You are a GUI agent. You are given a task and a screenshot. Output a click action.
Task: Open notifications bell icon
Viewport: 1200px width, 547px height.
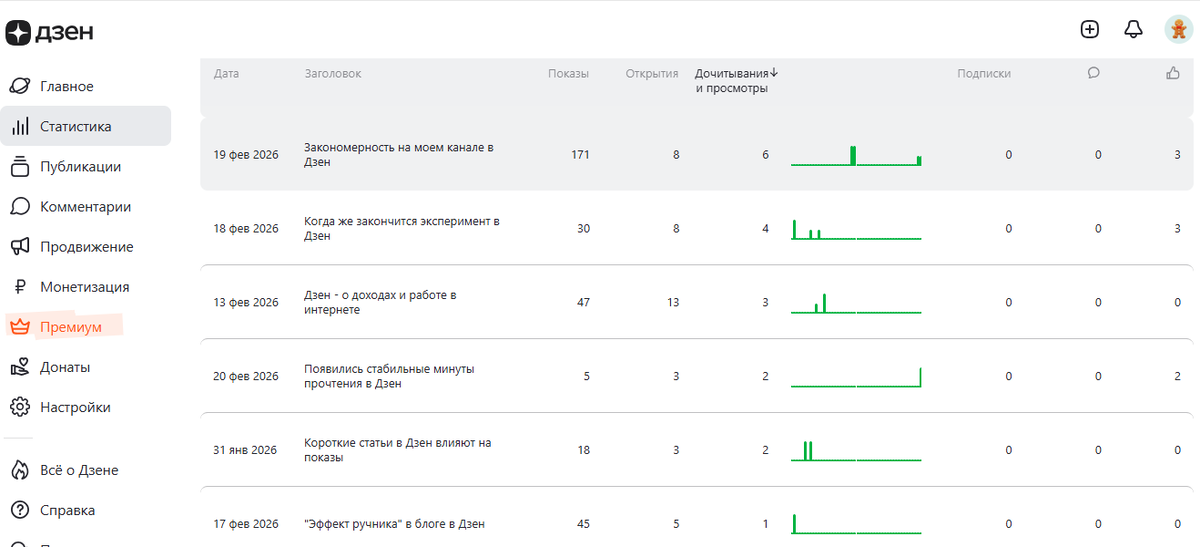coord(1133,30)
